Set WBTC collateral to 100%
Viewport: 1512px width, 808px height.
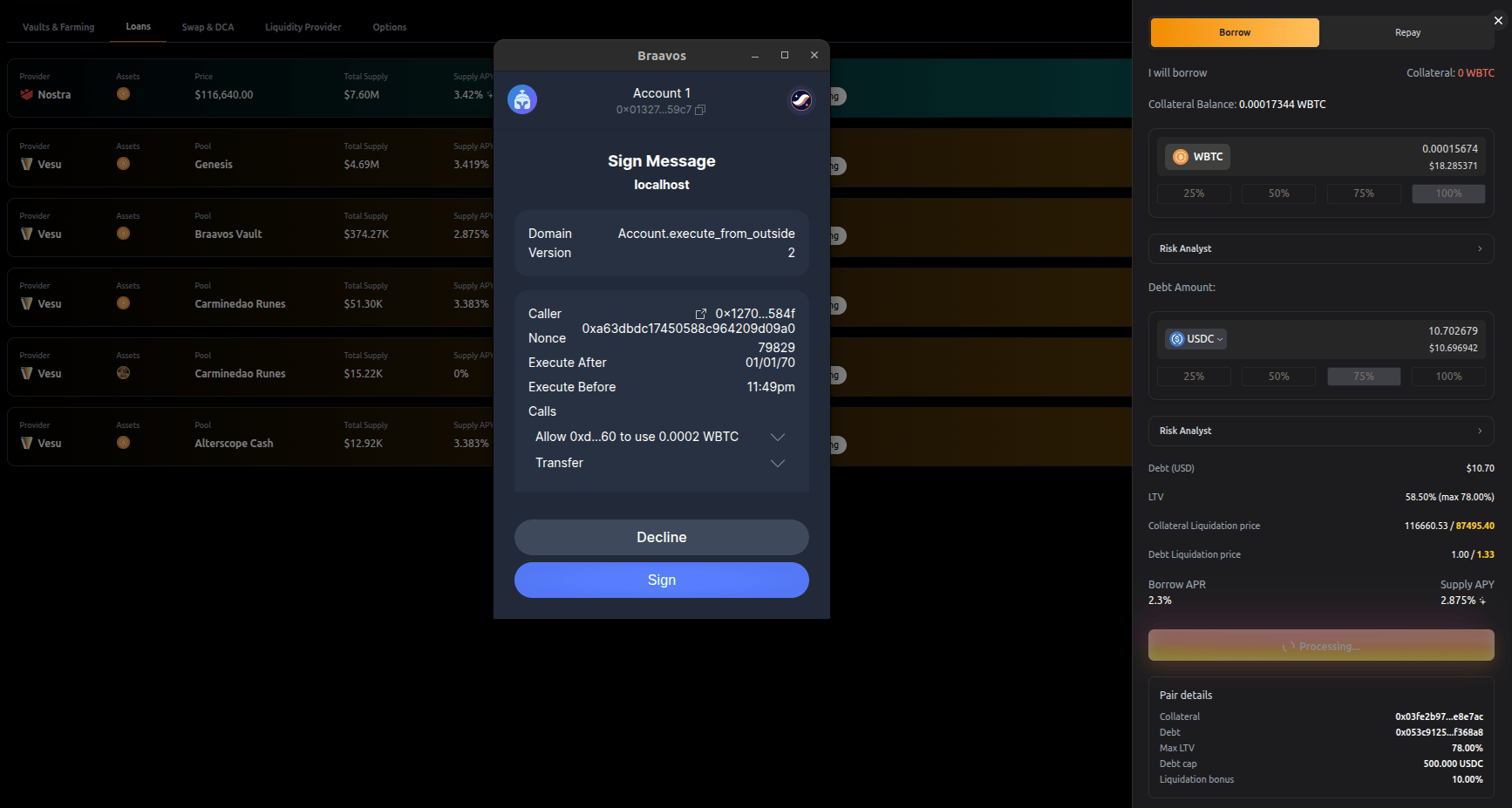(1448, 194)
